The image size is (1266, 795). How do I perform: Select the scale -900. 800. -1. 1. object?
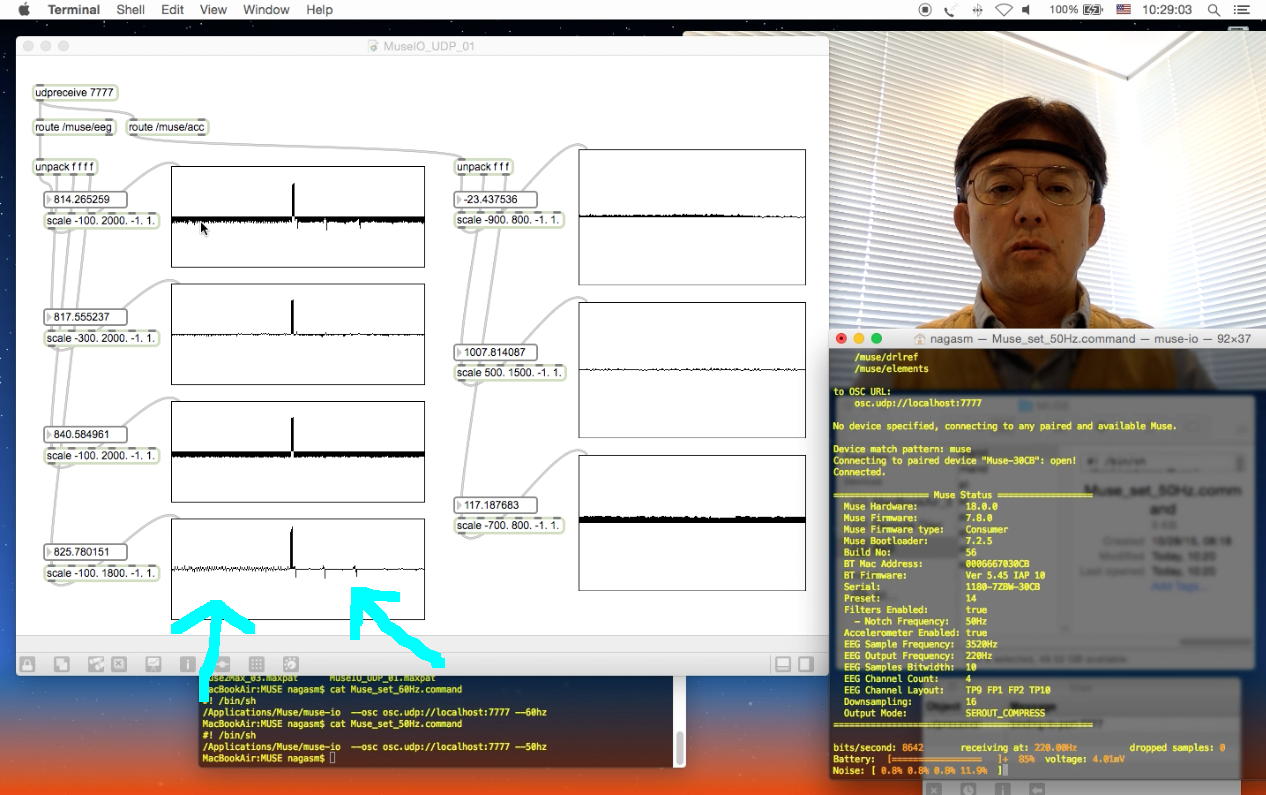(509, 219)
